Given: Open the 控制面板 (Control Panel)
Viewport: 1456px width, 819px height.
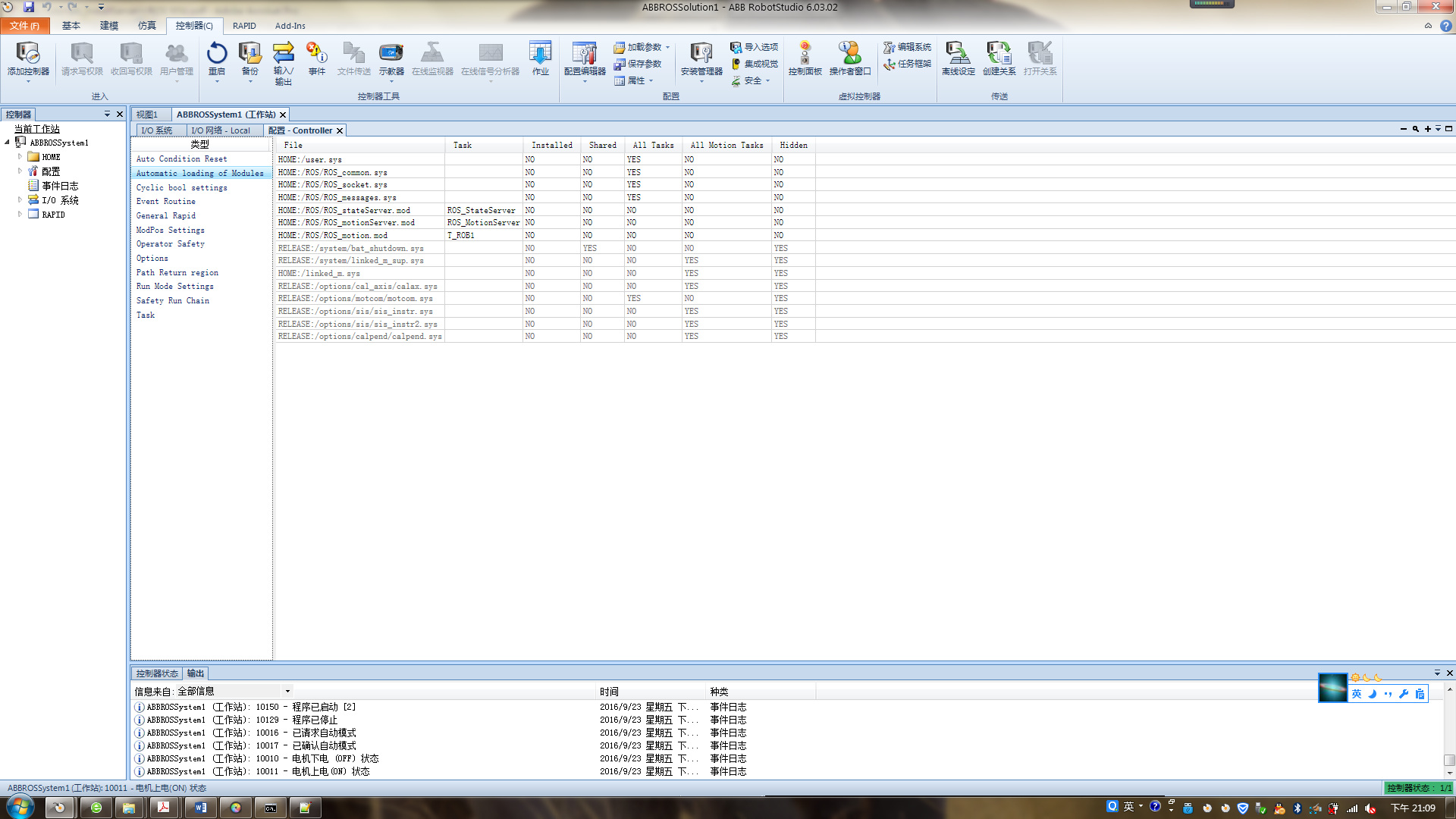Looking at the screenshot, I should (805, 59).
